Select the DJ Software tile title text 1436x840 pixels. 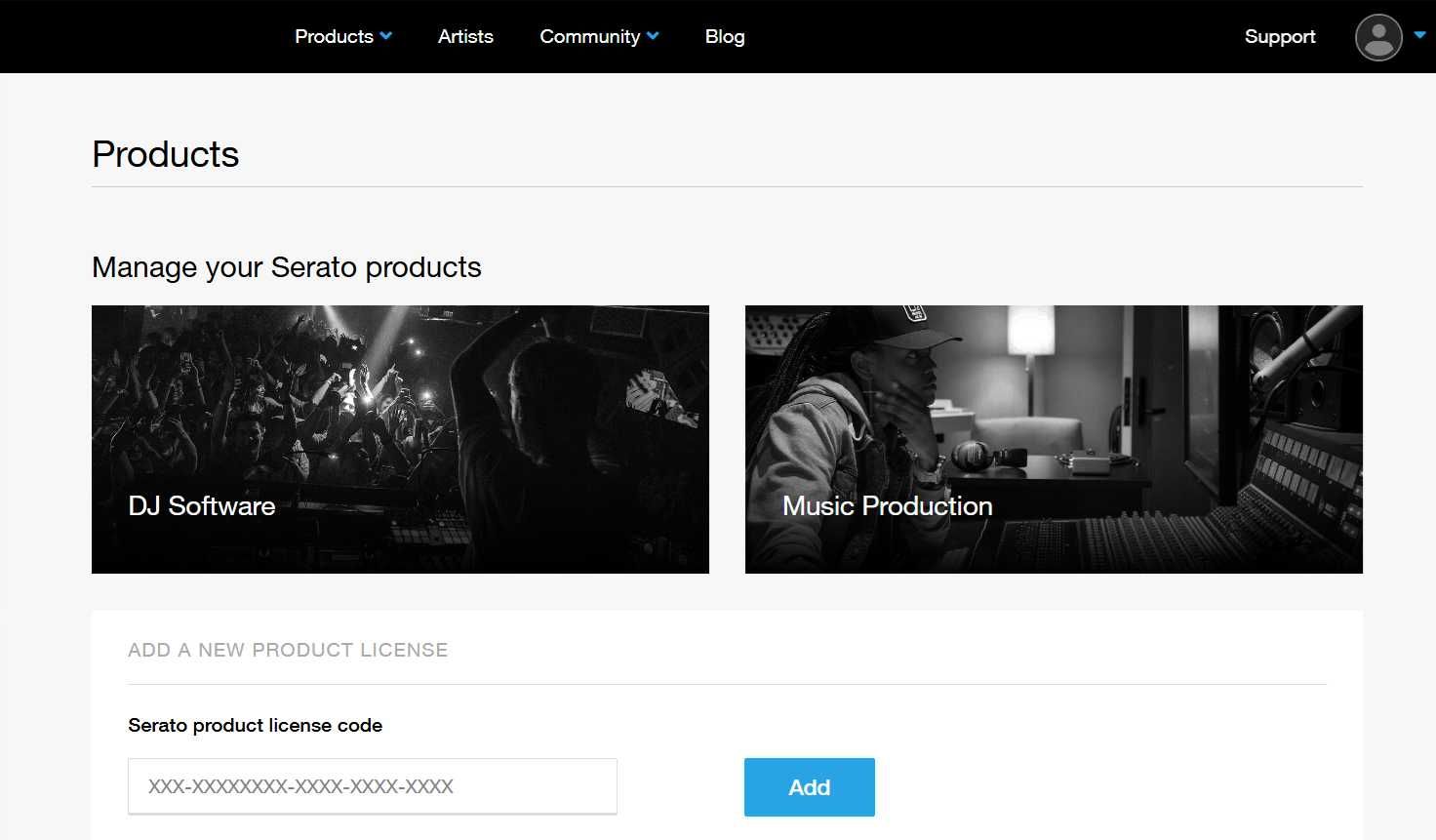(x=202, y=505)
